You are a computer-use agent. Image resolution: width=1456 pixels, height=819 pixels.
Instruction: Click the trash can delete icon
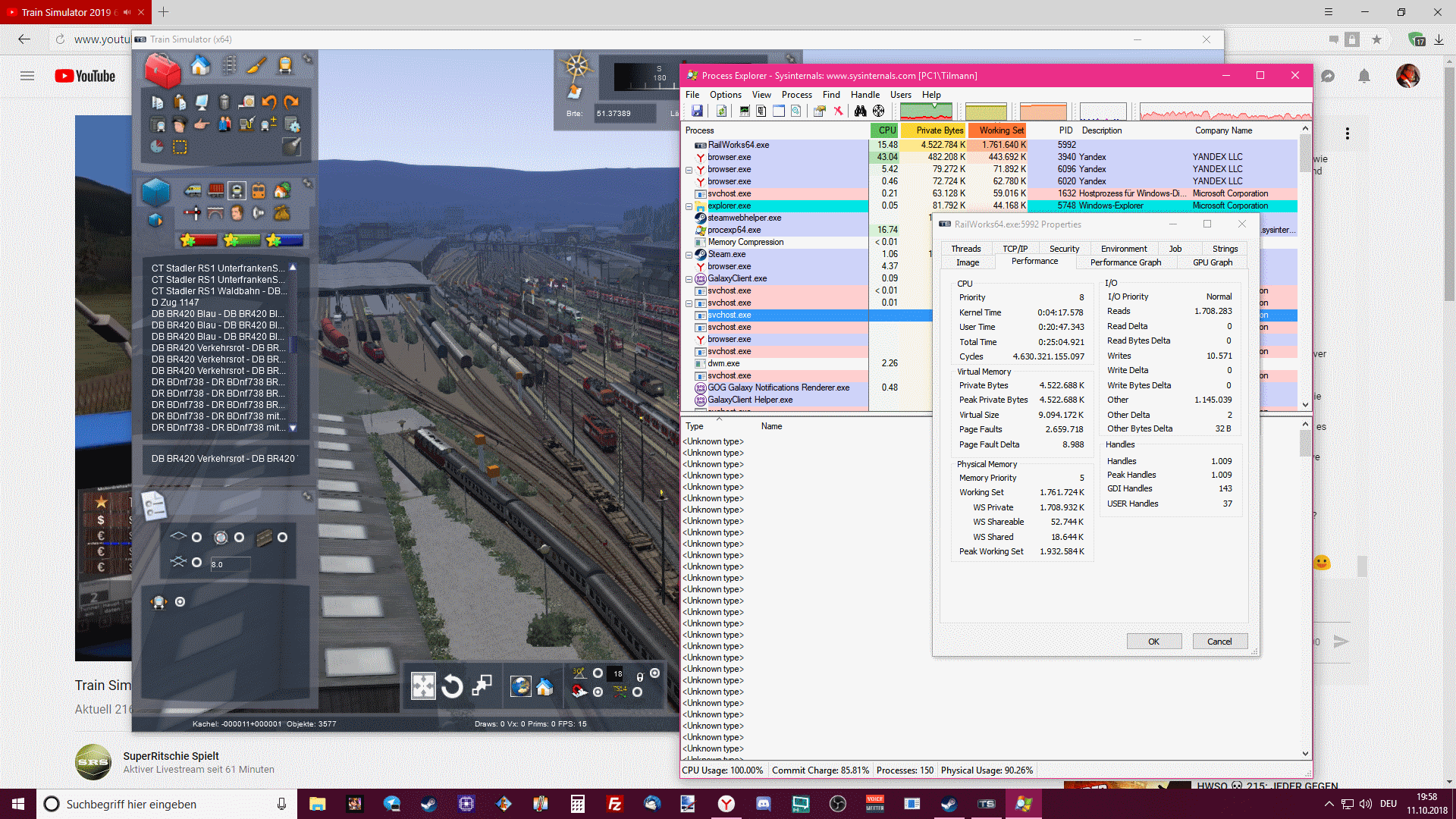click(x=224, y=102)
